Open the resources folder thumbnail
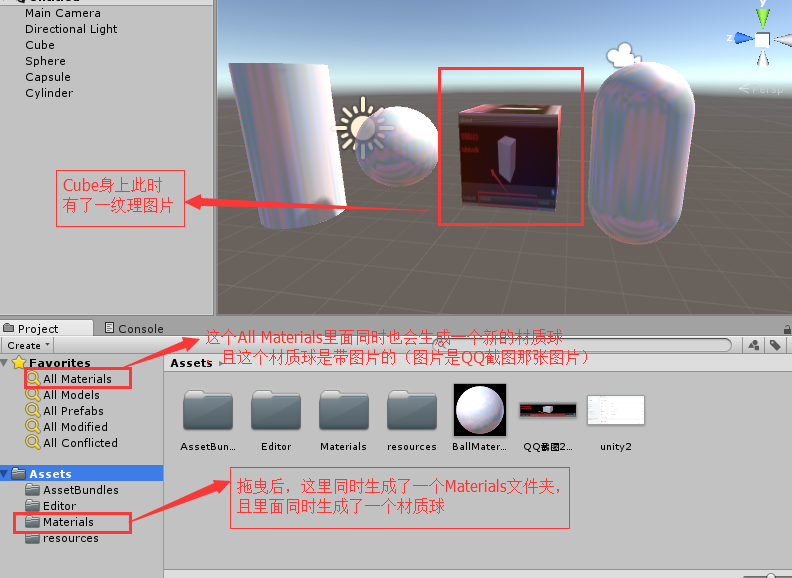The image size is (792, 578). point(412,410)
